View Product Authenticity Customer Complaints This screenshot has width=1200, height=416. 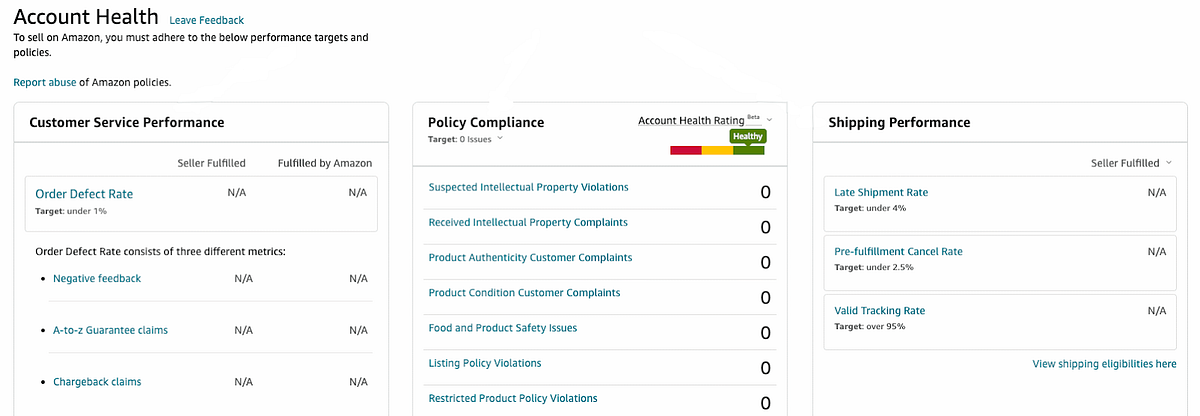tap(530, 258)
